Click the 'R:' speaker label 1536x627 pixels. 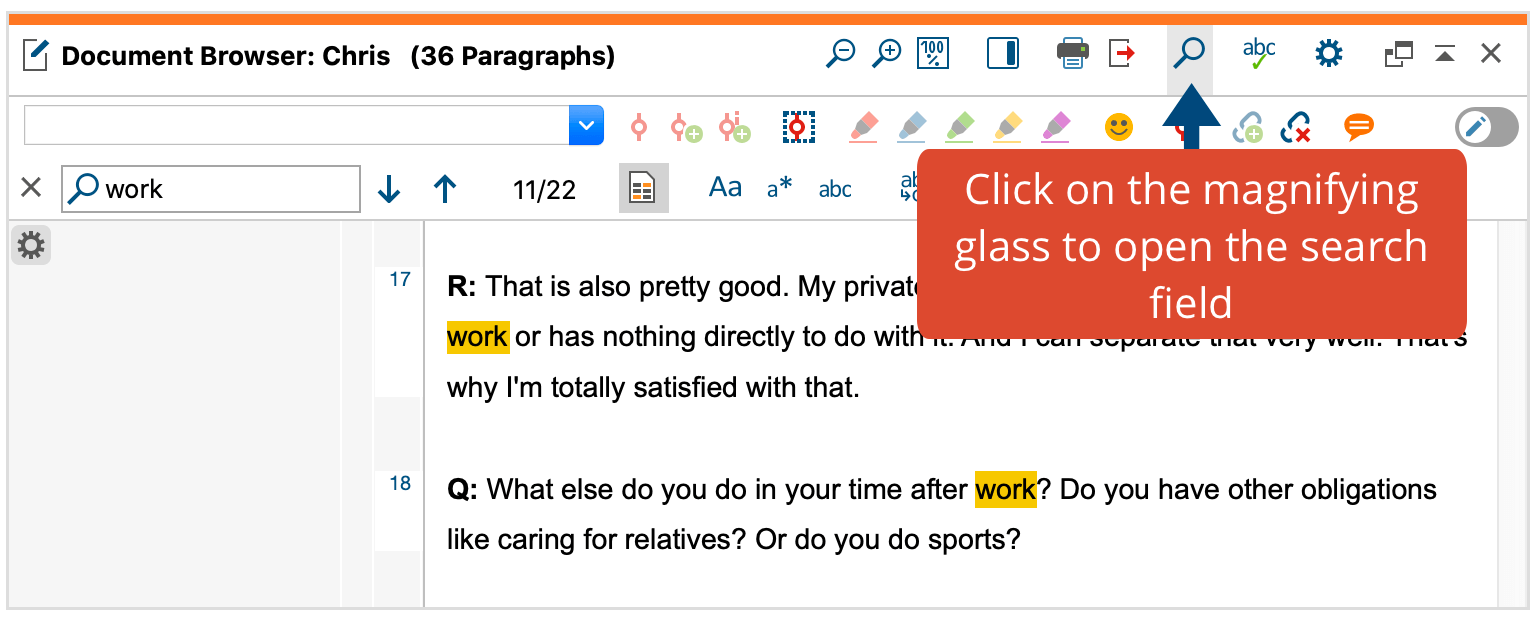coord(462,288)
